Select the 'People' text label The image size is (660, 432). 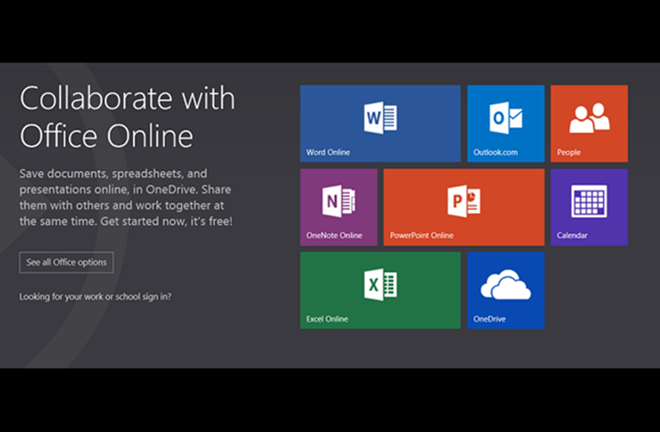coord(569,153)
